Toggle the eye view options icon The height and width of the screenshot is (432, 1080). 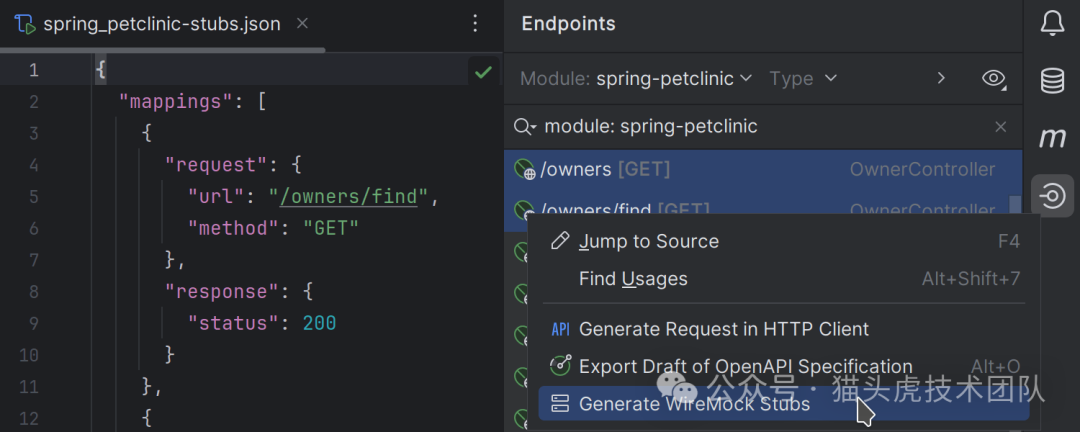[x=993, y=78]
